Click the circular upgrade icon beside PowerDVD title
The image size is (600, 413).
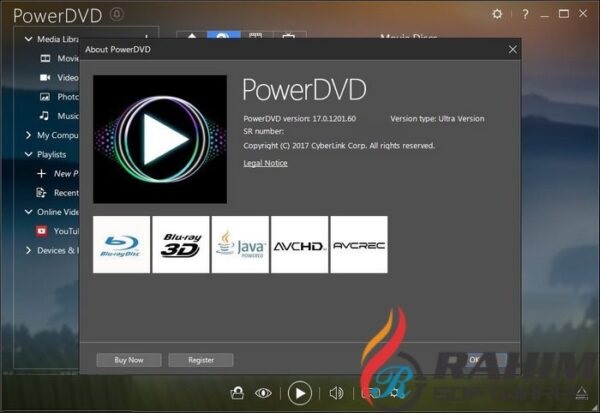tap(117, 15)
